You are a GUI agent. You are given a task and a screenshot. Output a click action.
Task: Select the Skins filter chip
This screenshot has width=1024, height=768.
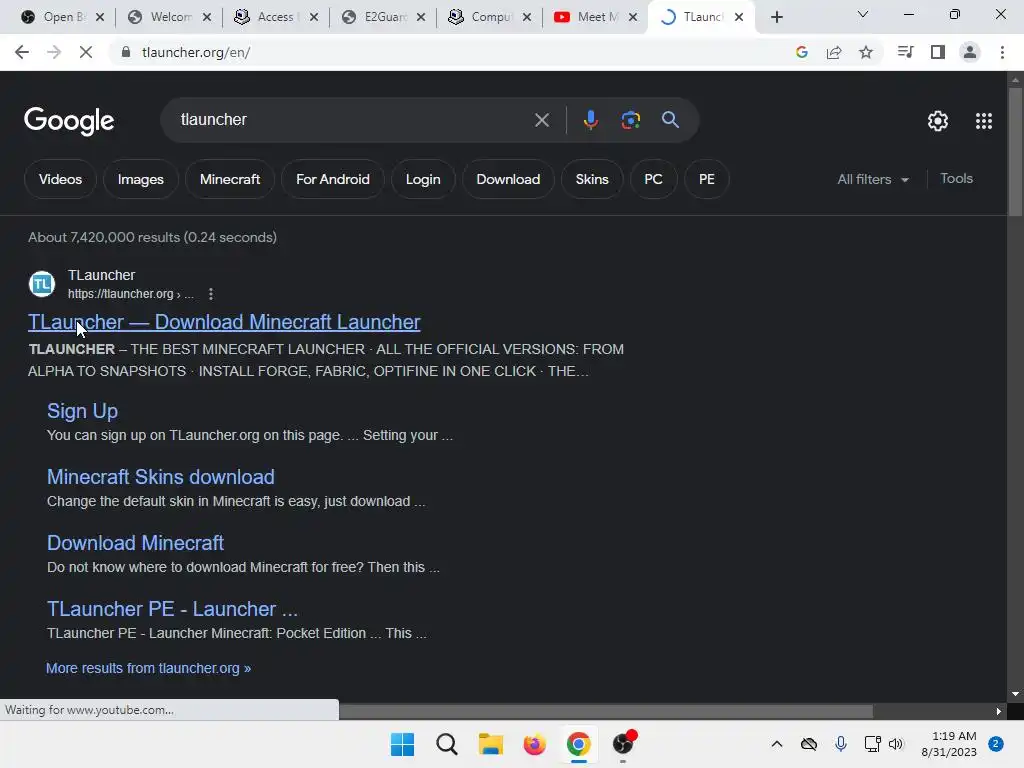pyautogui.click(x=592, y=179)
